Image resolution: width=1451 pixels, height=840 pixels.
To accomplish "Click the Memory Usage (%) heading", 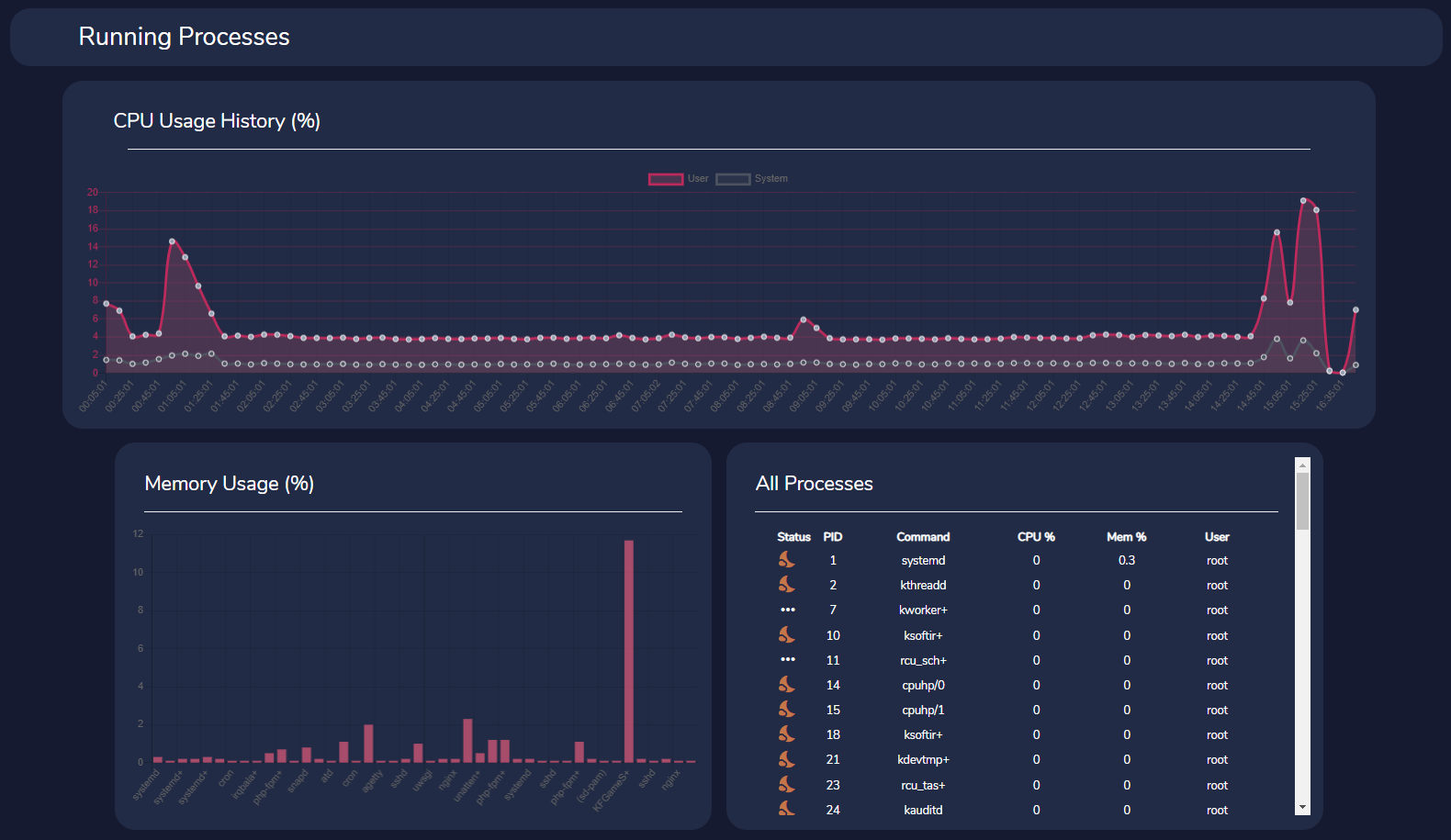I will tap(230, 484).
